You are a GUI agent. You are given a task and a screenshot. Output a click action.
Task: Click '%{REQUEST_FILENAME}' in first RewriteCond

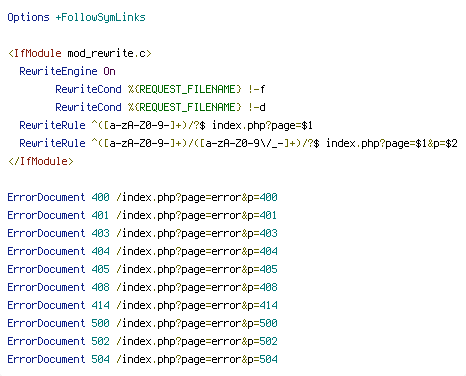point(184,89)
